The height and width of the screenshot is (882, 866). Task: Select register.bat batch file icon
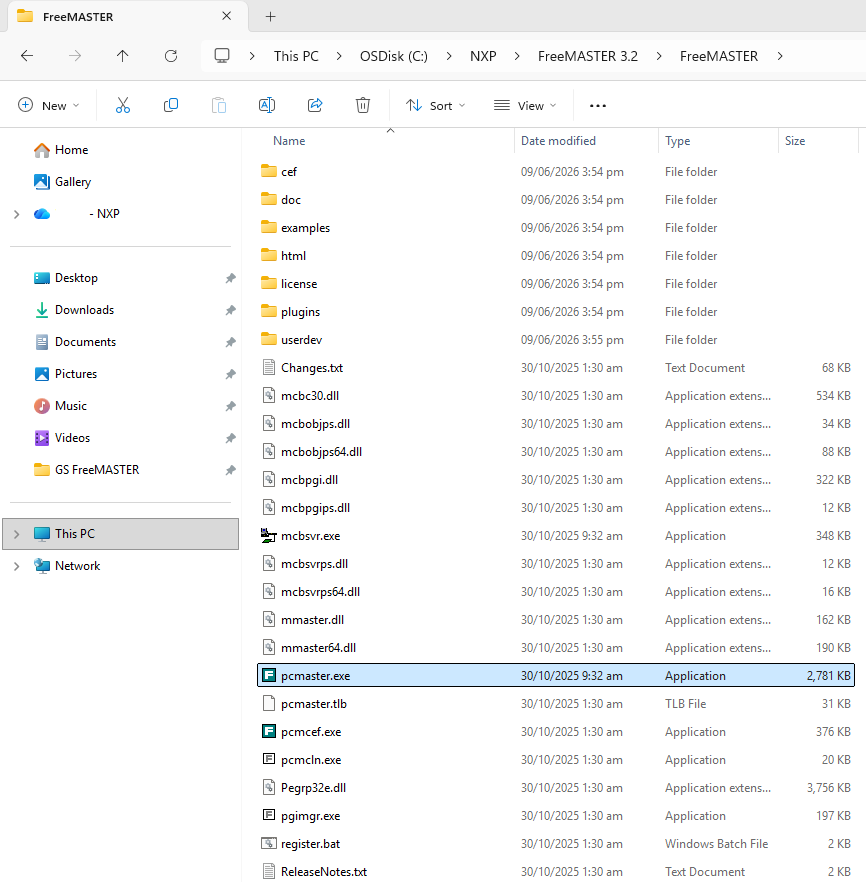click(269, 844)
